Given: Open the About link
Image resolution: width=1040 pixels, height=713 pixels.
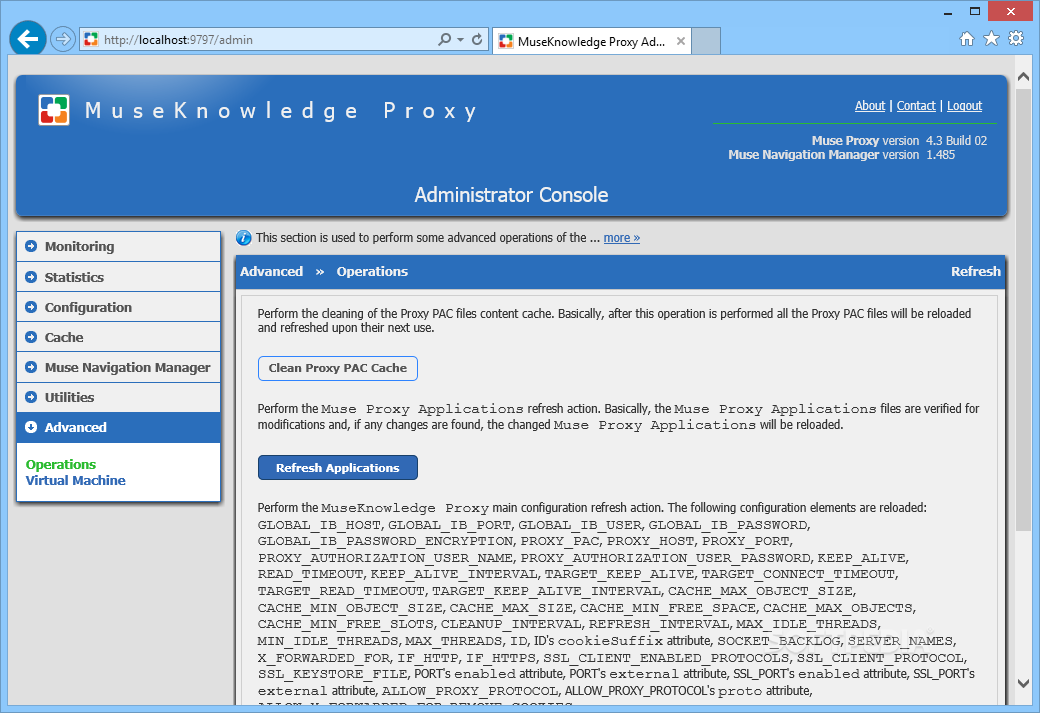Looking at the screenshot, I should [870, 105].
